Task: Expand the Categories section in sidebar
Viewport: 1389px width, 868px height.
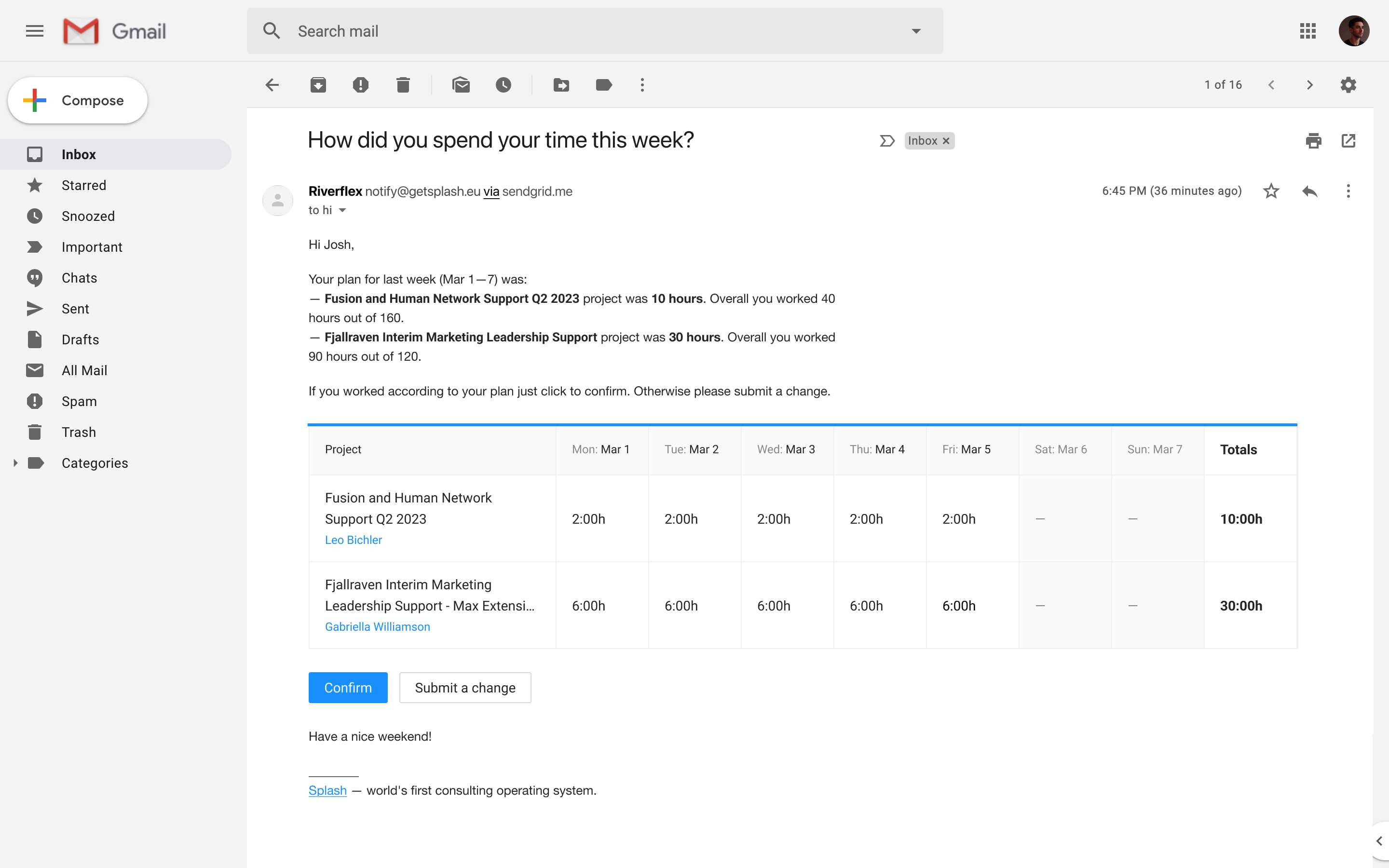Action: tap(15, 463)
